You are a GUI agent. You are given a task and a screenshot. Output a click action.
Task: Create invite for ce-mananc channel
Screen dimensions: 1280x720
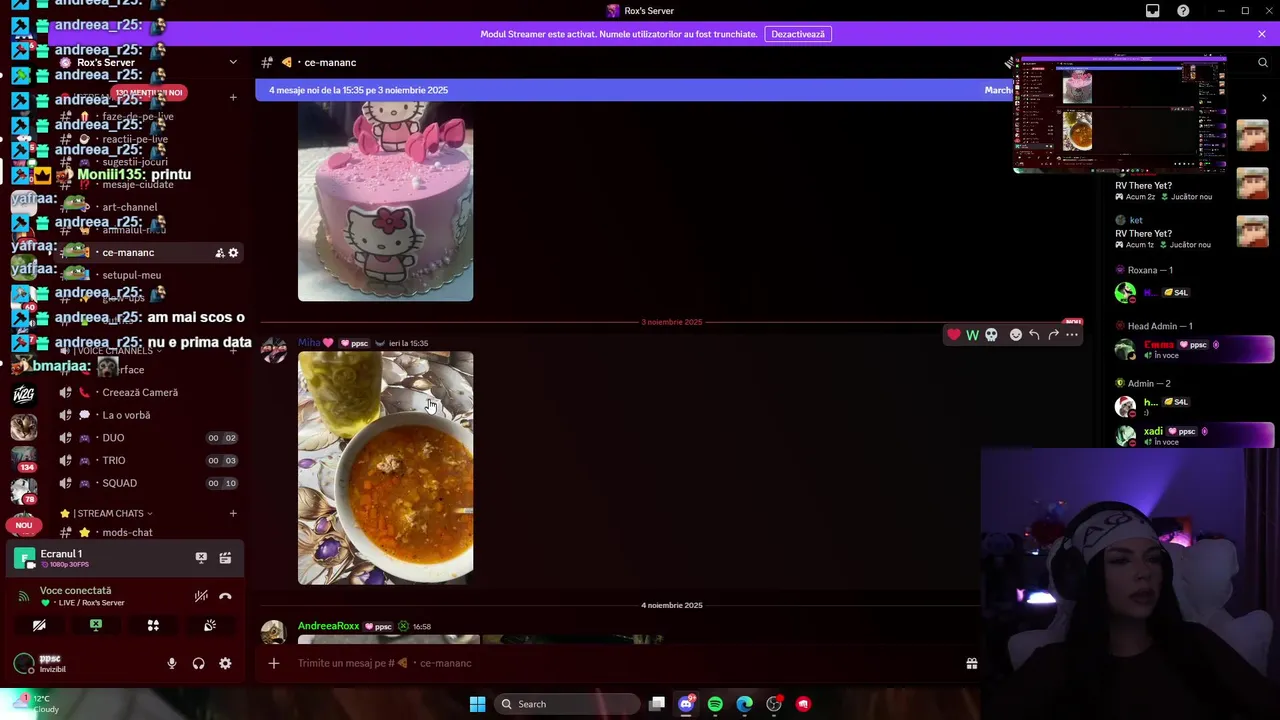tap(219, 253)
